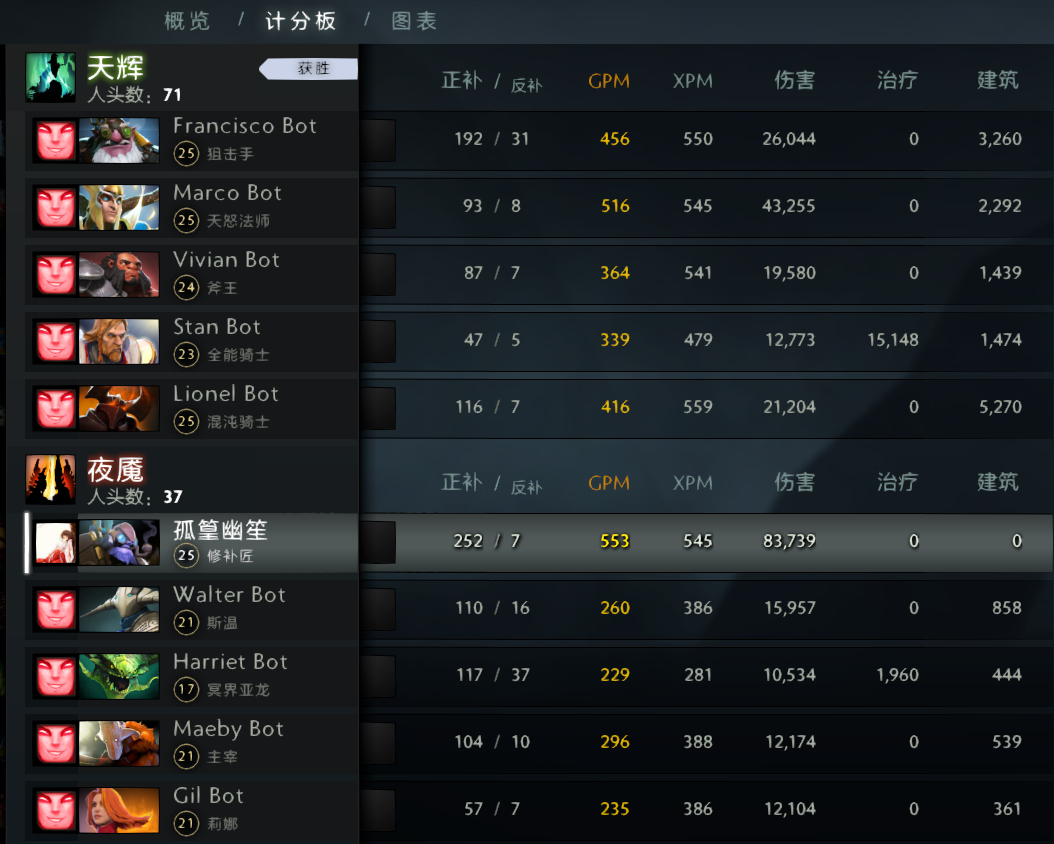Click the Radiant GPM column header
The height and width of the screenshot is (844, 1054).
coord(609,81)
